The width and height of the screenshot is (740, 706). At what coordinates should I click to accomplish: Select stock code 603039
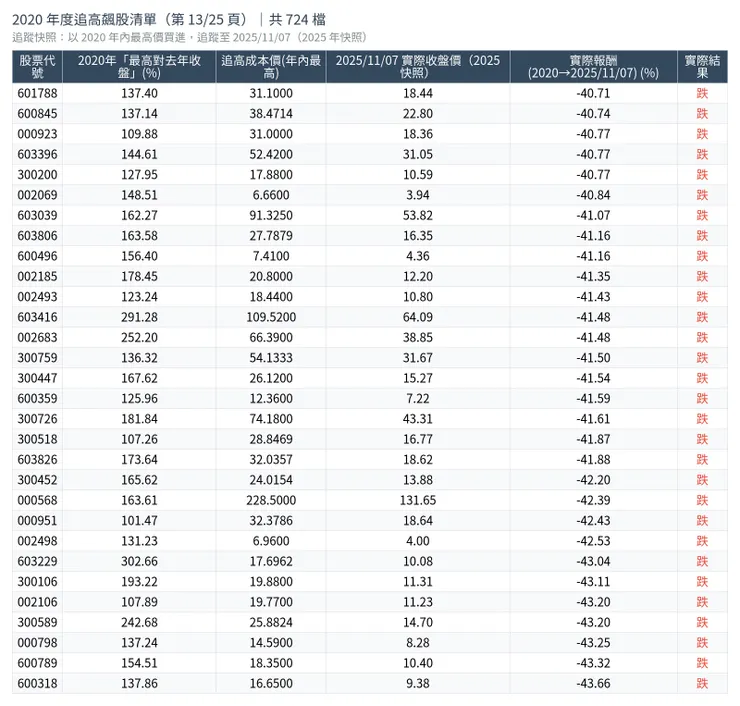coord(37,215)
